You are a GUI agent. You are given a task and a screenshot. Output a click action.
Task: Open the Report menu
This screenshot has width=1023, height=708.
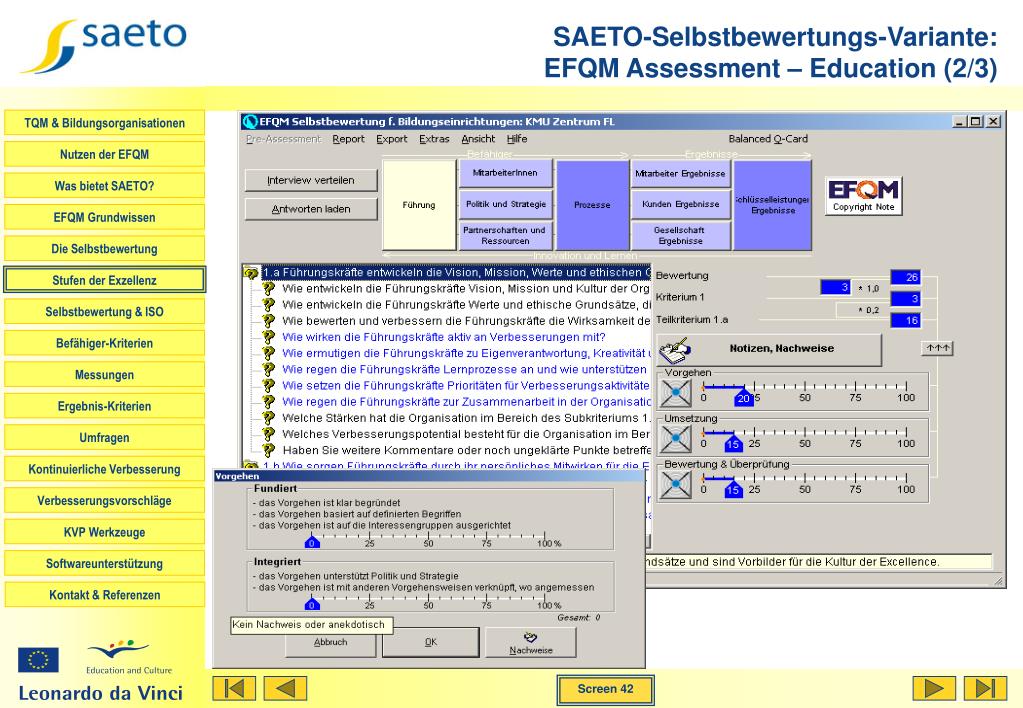pos(348,139)
